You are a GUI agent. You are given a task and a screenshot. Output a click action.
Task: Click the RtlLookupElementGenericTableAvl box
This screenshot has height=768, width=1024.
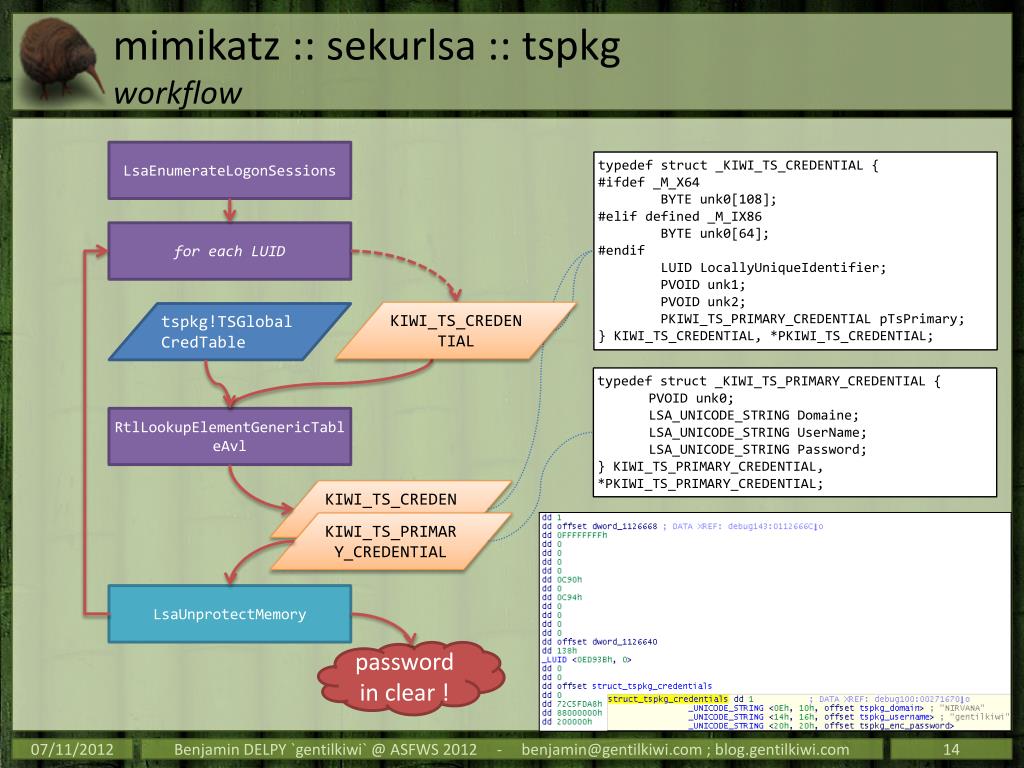pyautogui.click(x=230, y=436)
